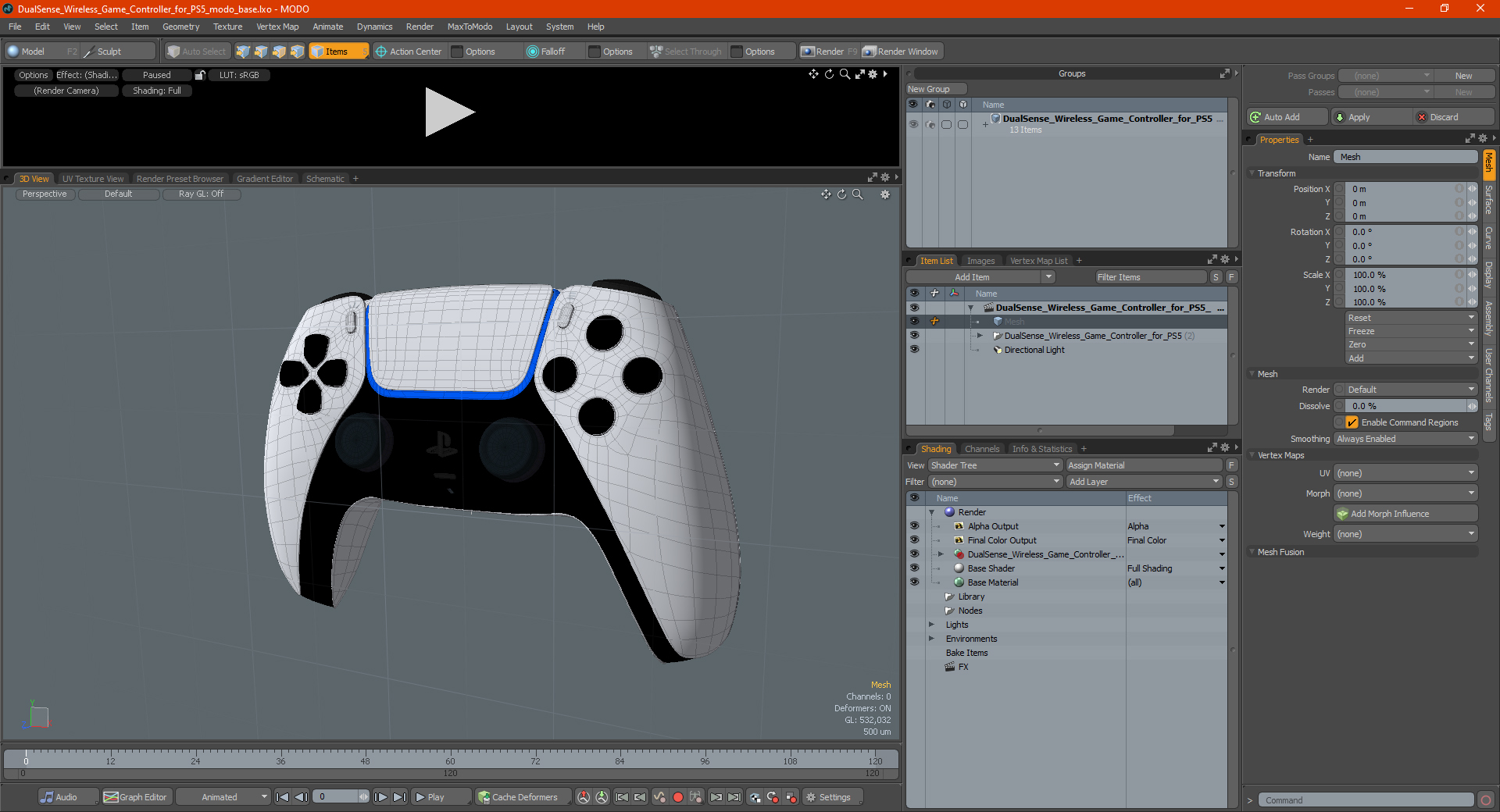Open the Vertex Map menu
The height and width of the screenshot is (812, 1500).
pos(277,27)
